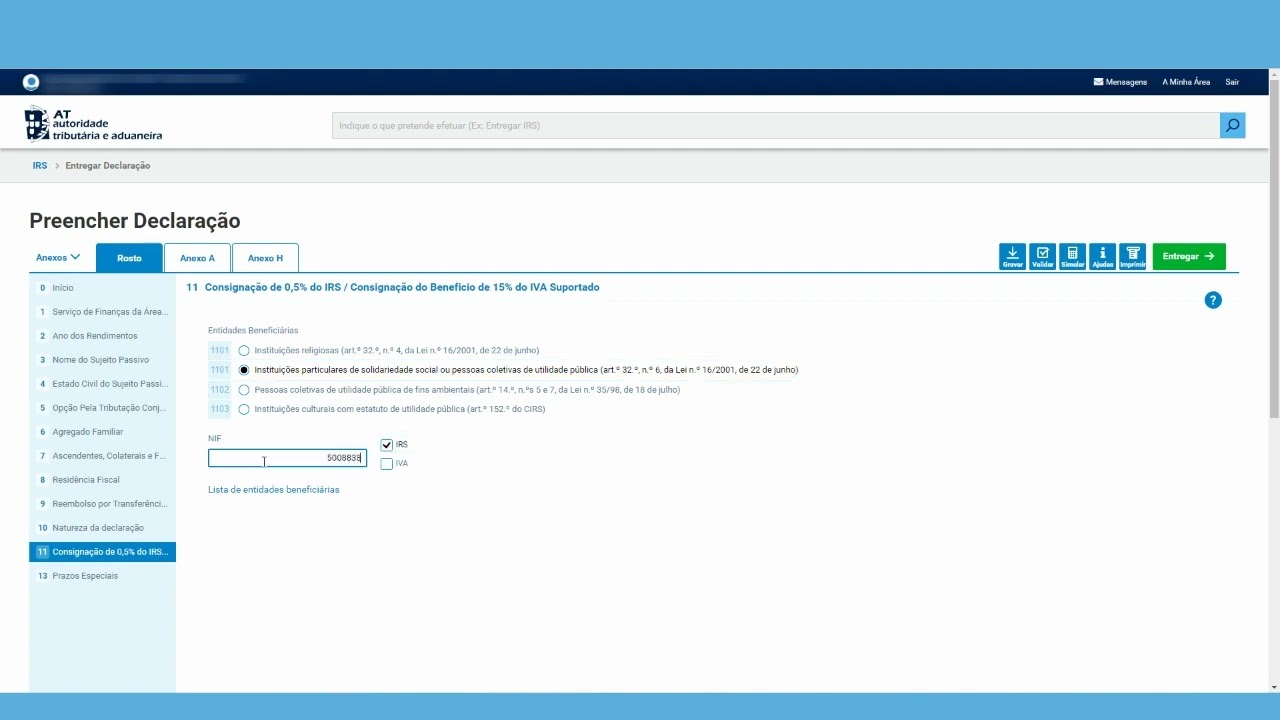
Task: Go to section 9 Reembolso por Transferência
Action: (102, 504)
